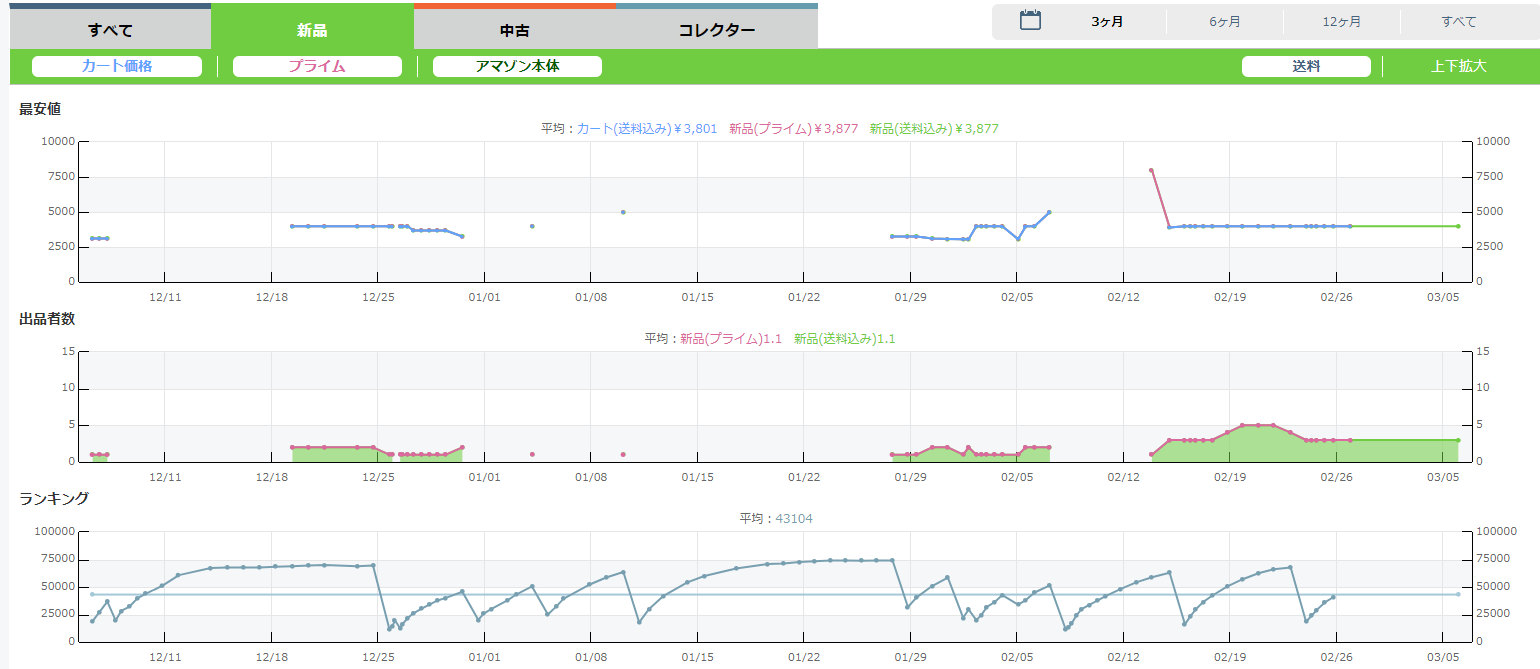Switch to the すべて condition tab
This screenshot has height=669, width=1540.
pyautogui.click(x=110, y=30)
